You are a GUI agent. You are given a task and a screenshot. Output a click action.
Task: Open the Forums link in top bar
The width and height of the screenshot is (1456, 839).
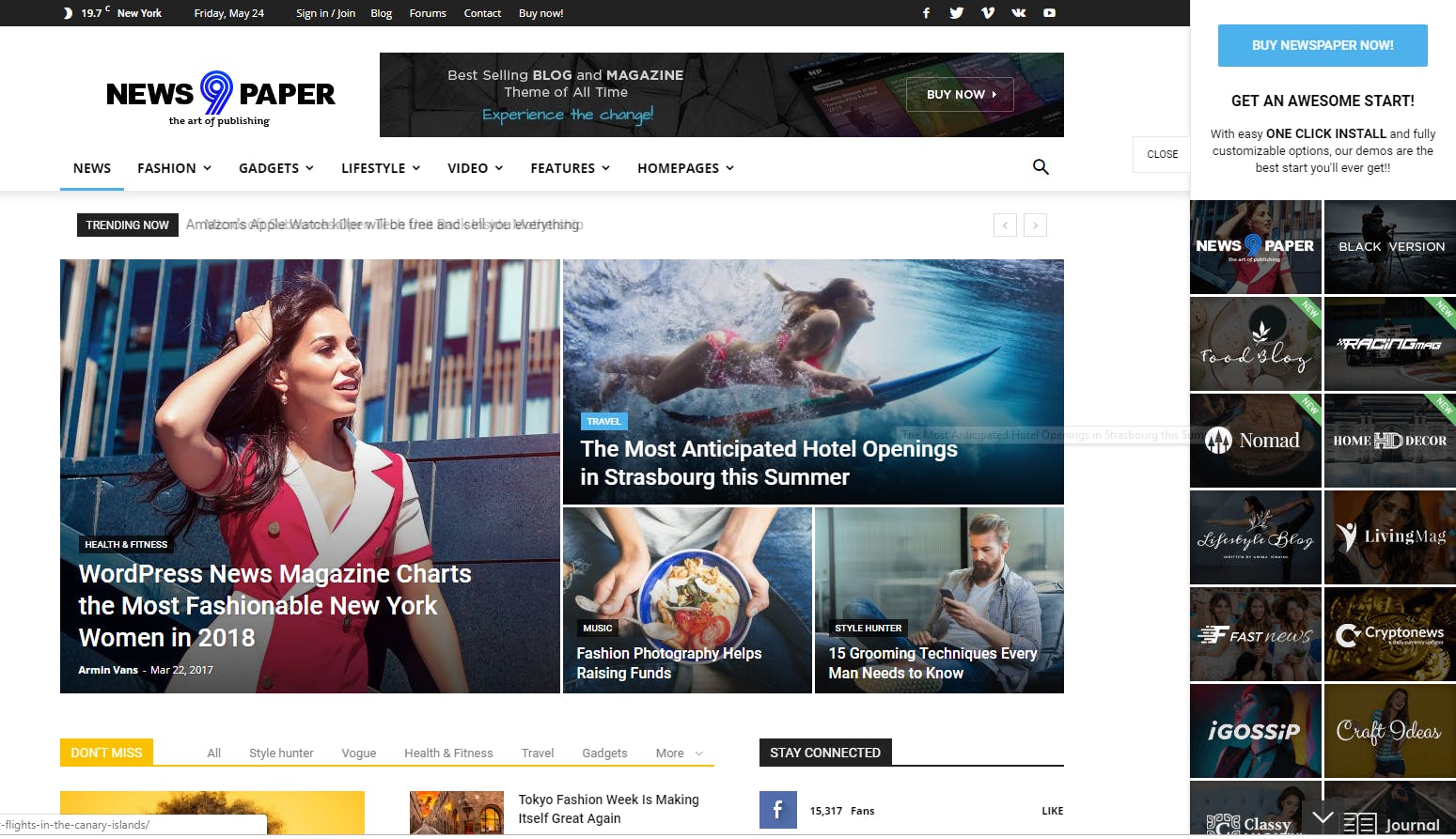tap(428, 13)
